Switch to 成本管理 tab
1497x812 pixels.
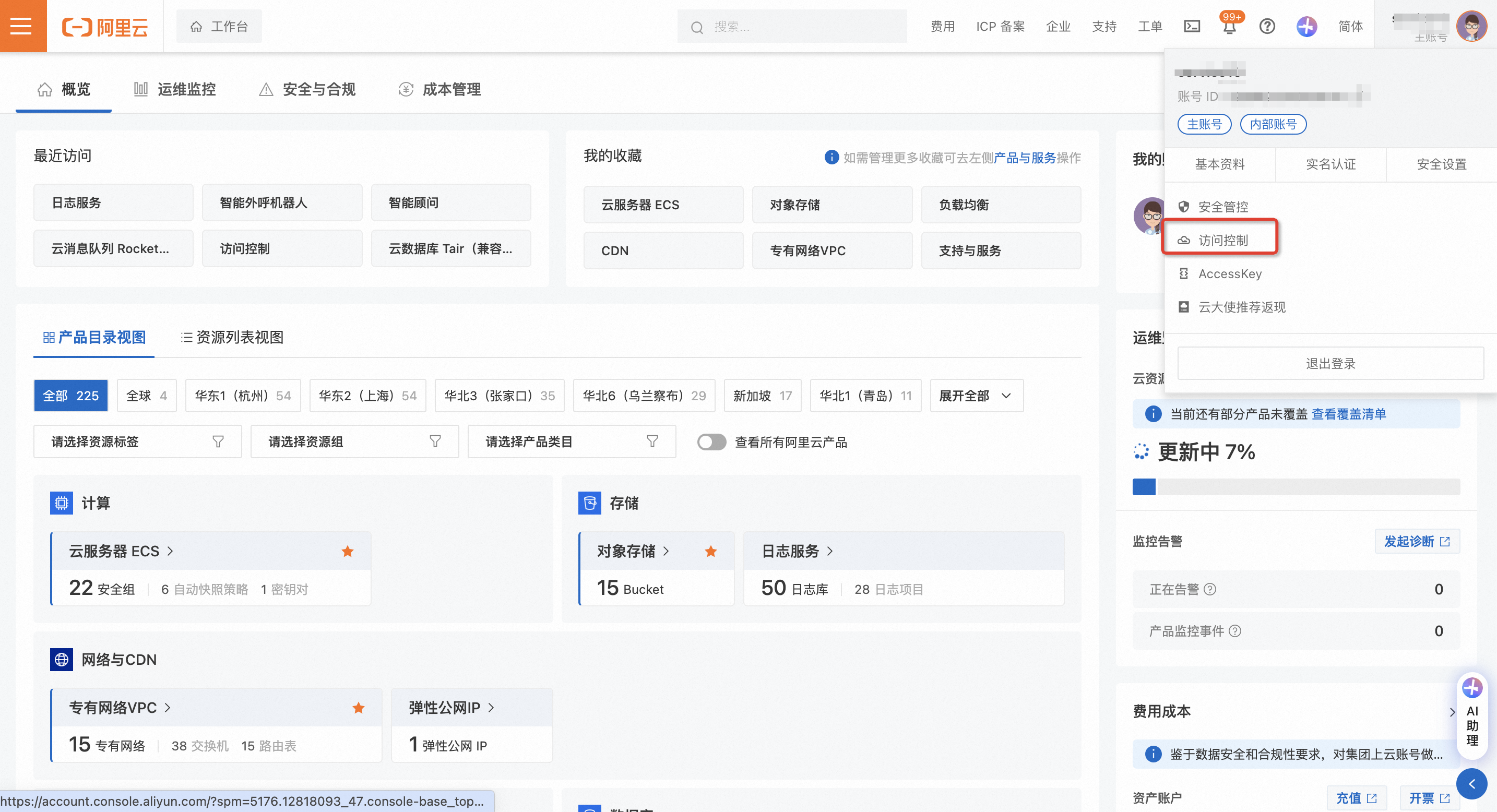439,89
